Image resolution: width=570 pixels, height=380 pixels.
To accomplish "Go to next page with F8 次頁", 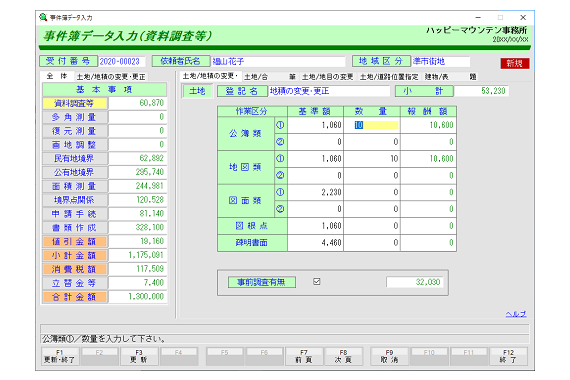I will tap(343, 356).
